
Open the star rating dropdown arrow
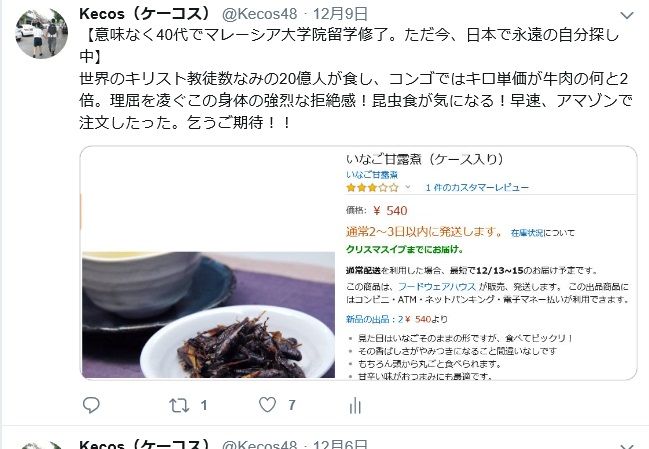[x=408, y=187]
